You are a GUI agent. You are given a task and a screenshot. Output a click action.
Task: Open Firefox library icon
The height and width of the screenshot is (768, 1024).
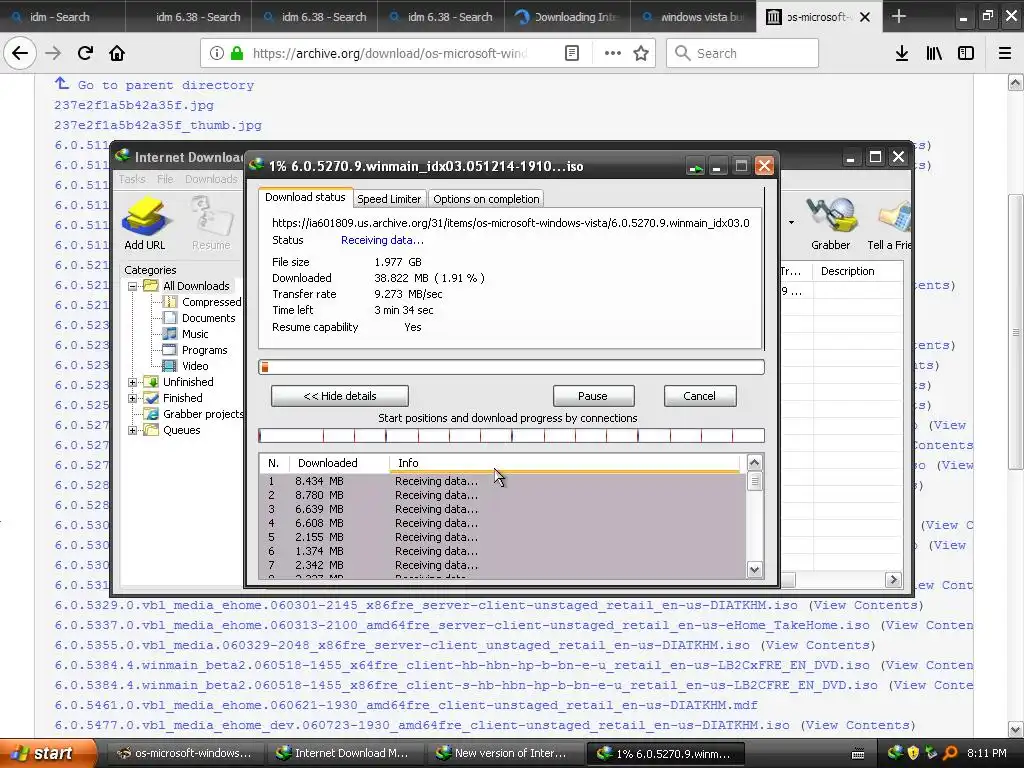(934, 54)
